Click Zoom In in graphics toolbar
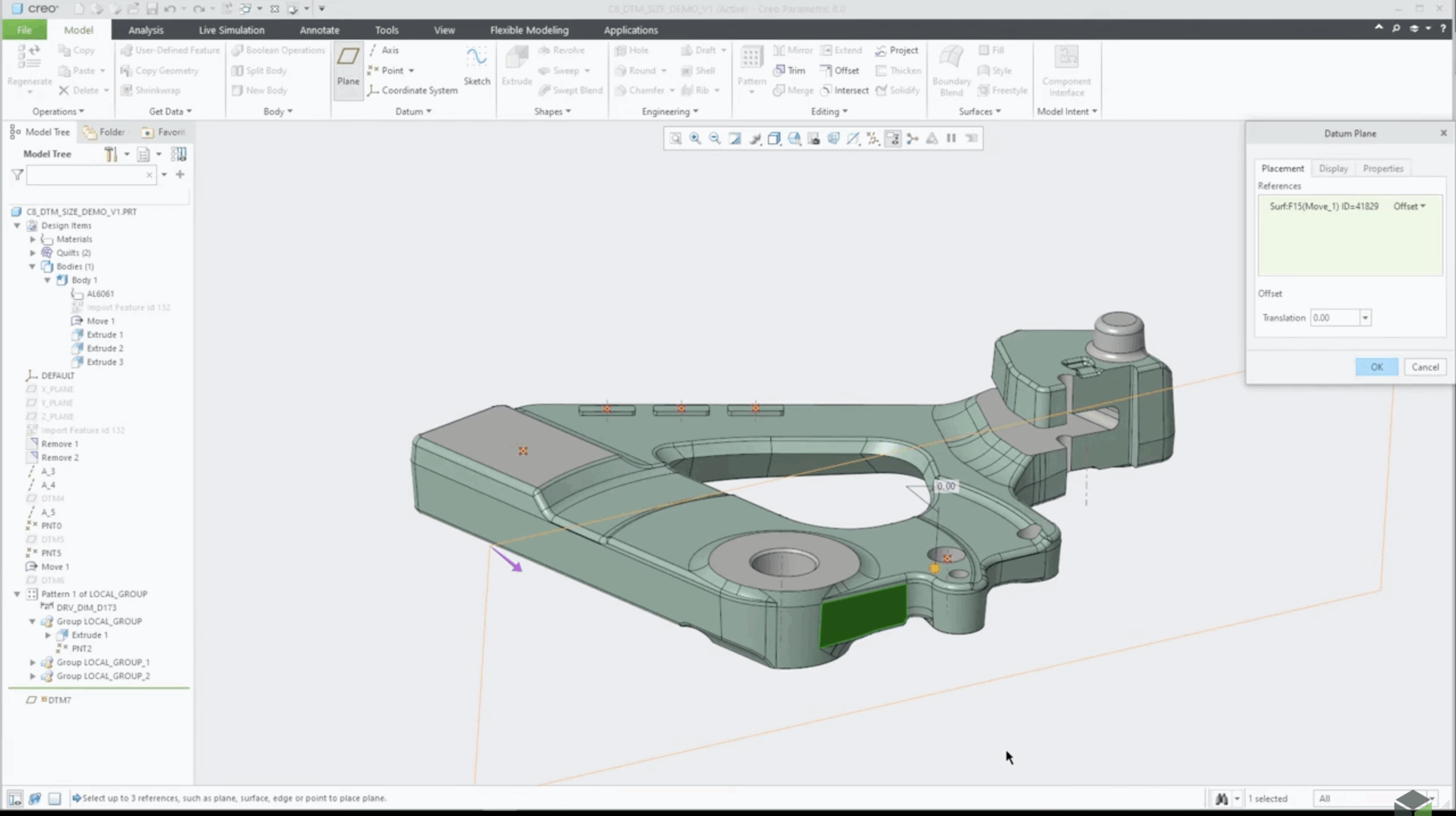This screenshot has width=1456, height=816. (695, 138)
